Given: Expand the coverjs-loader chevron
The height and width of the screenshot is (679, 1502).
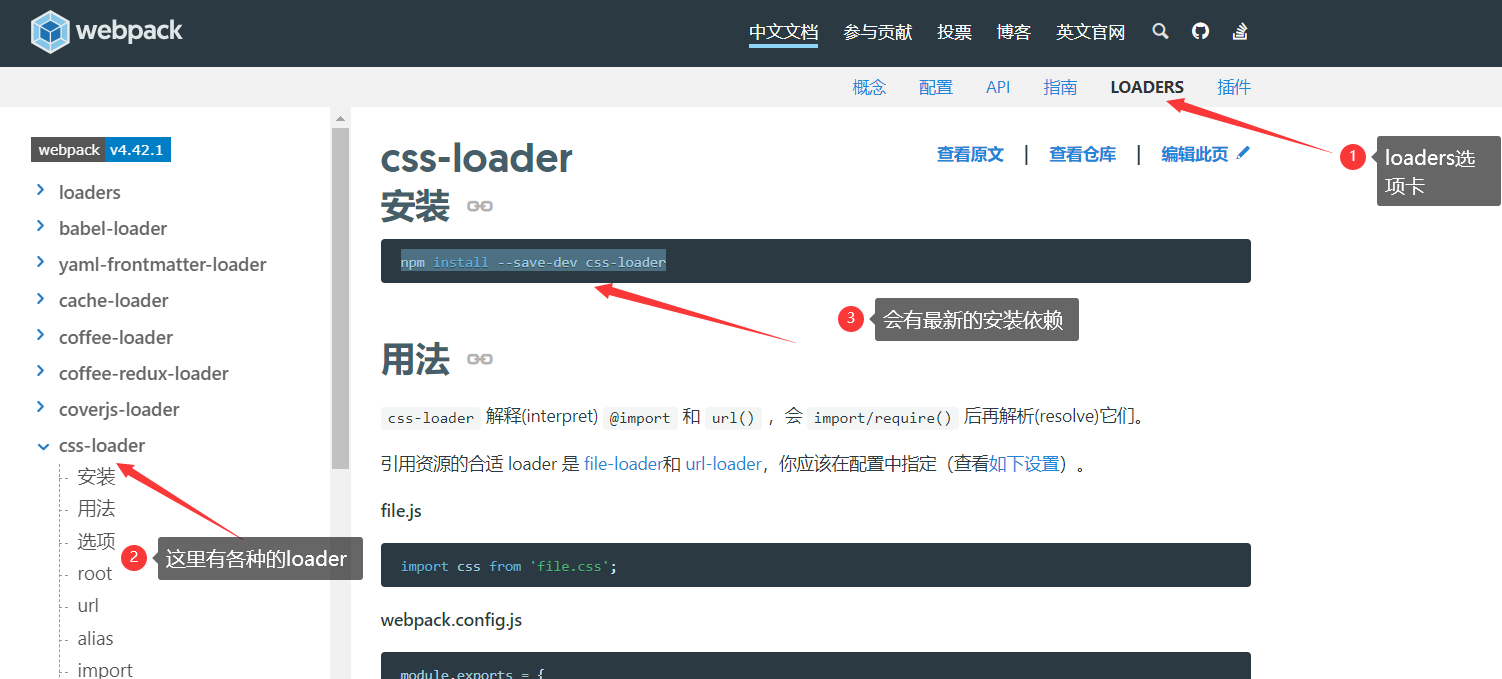Looking at the screenshot, I should 41,407.
